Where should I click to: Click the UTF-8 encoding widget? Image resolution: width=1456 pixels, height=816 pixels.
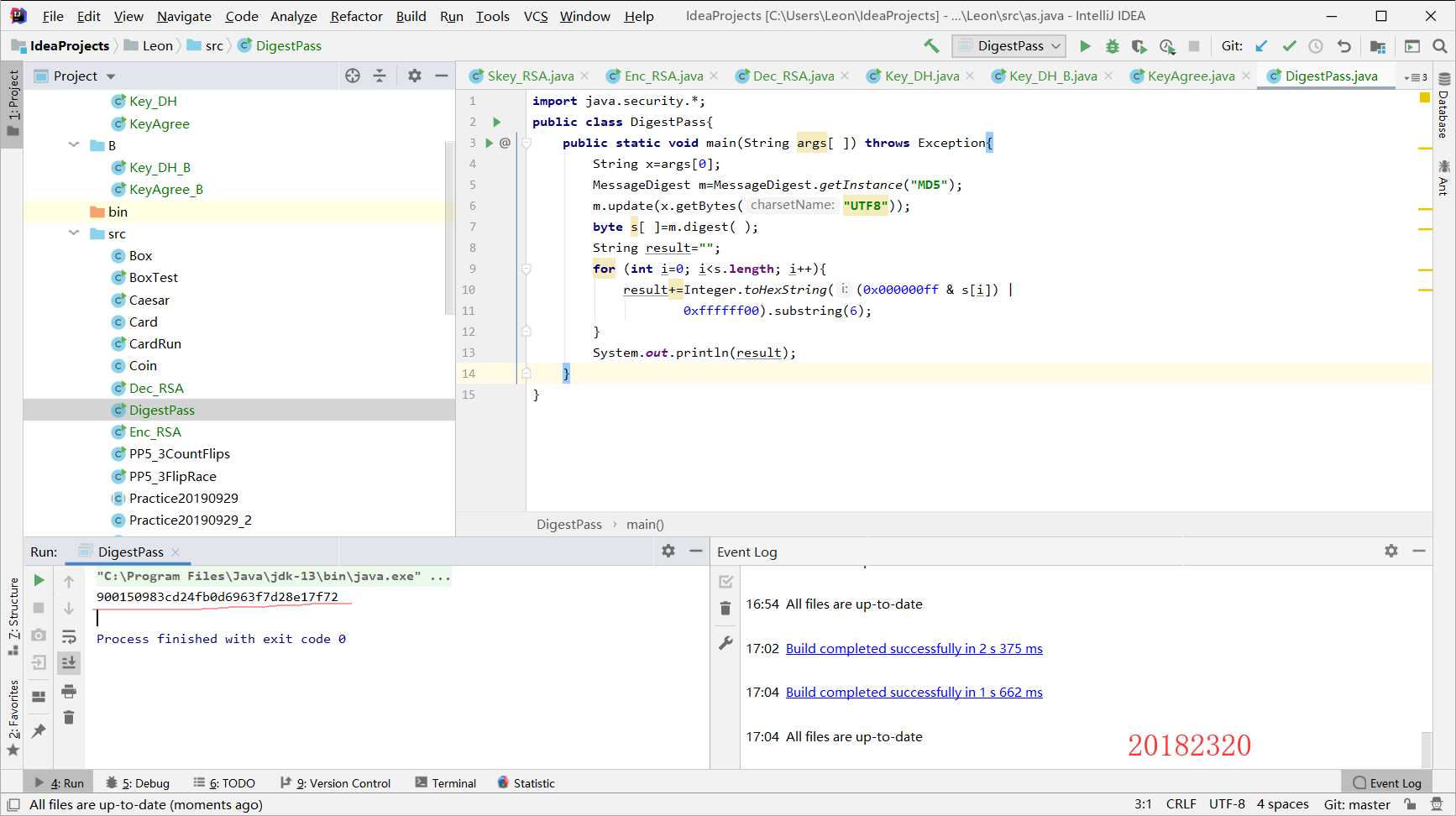point(1227,804)
